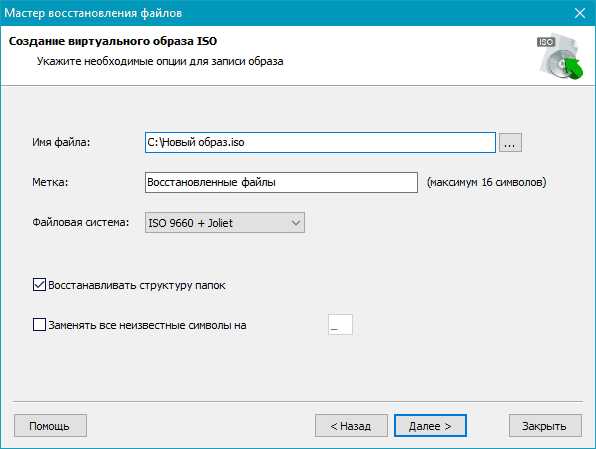The image size is (596, 449).
Task: Proceed with the 'Далее >' button
Action: (x=430, y=426)
